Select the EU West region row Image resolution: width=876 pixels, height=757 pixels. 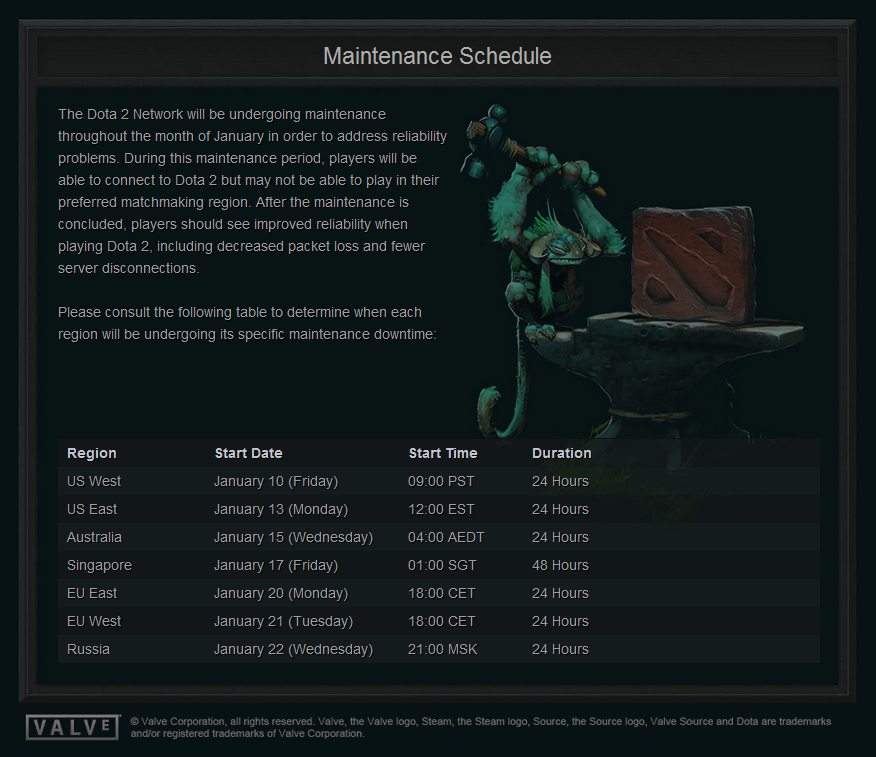[93, 621]
